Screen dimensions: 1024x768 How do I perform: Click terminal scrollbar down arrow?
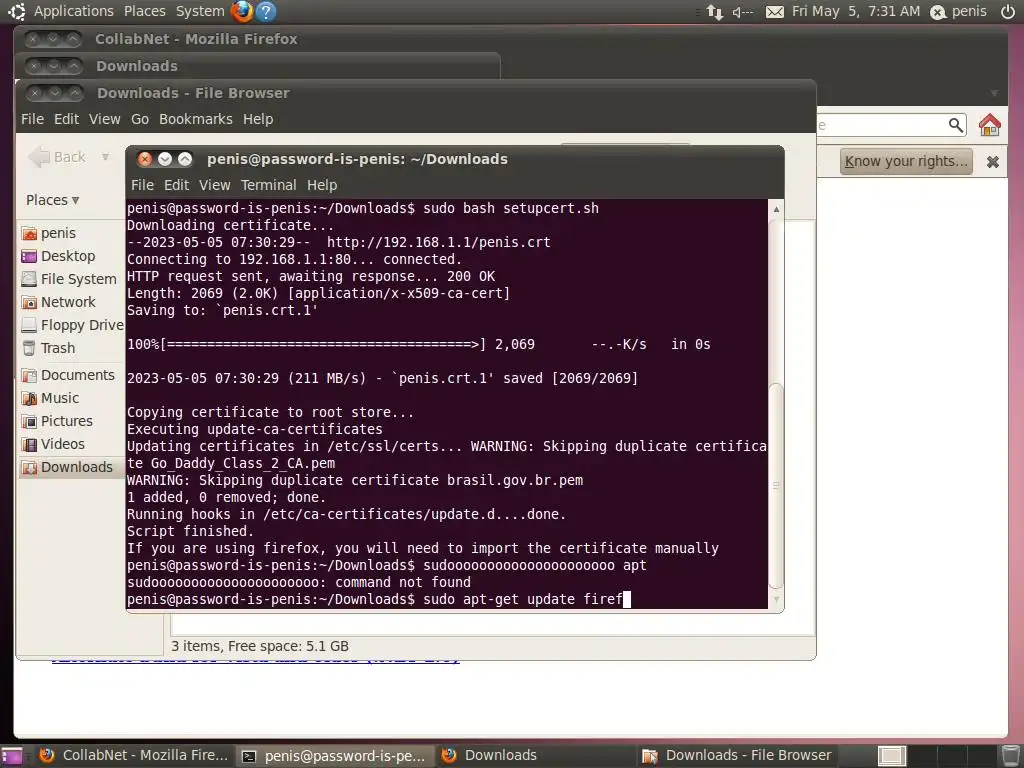(776, 599)
